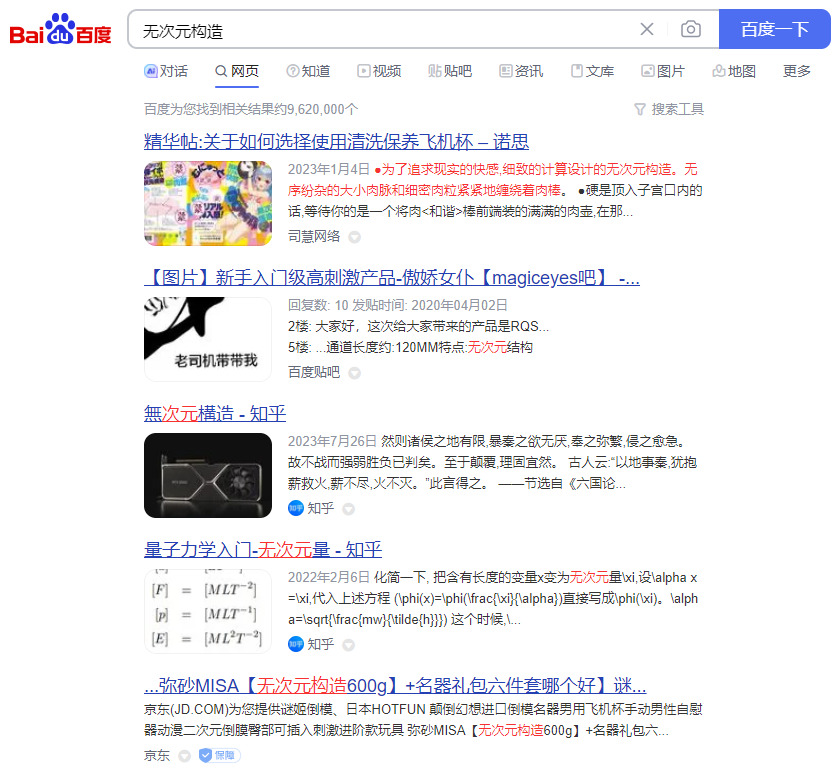Click the camera icon for image search
839x773 pixels.
[690, 29]
